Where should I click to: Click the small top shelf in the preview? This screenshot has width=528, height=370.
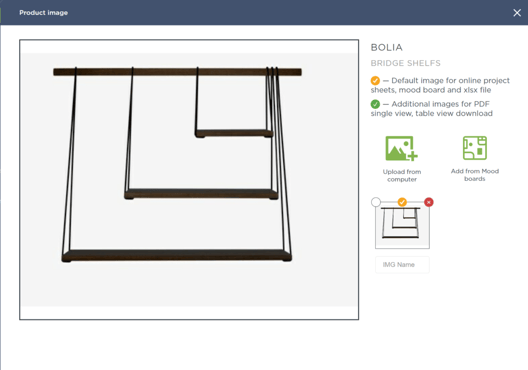234,133
